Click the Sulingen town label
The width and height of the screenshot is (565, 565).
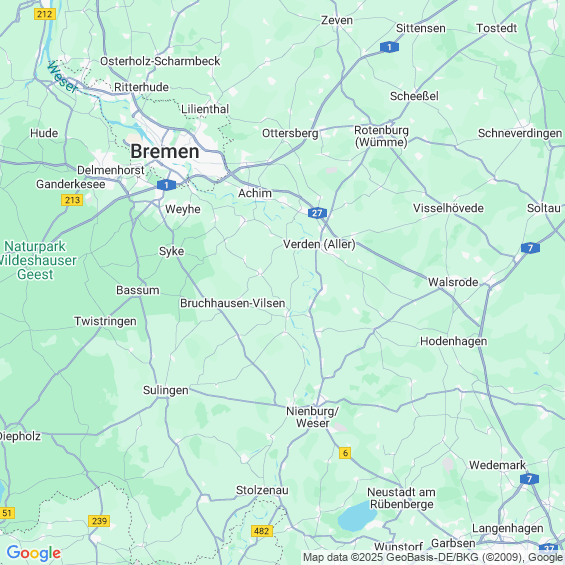166,390
